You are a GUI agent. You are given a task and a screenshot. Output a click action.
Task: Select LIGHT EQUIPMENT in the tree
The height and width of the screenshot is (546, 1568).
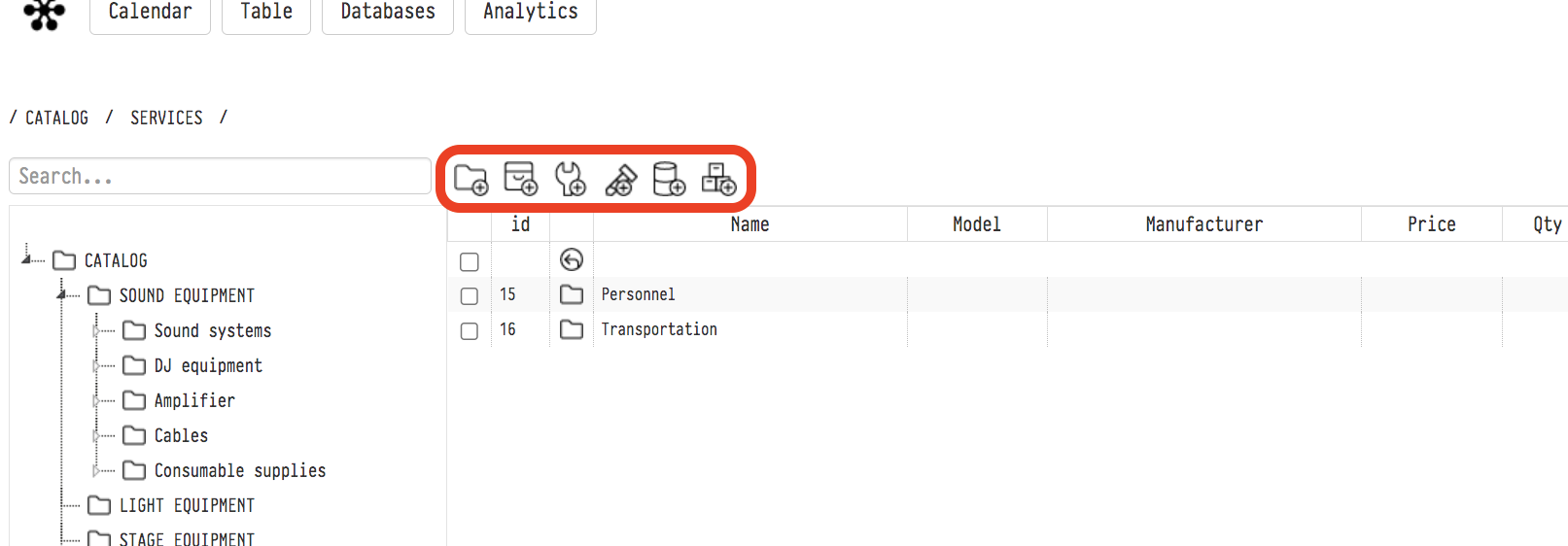(187, 505)
